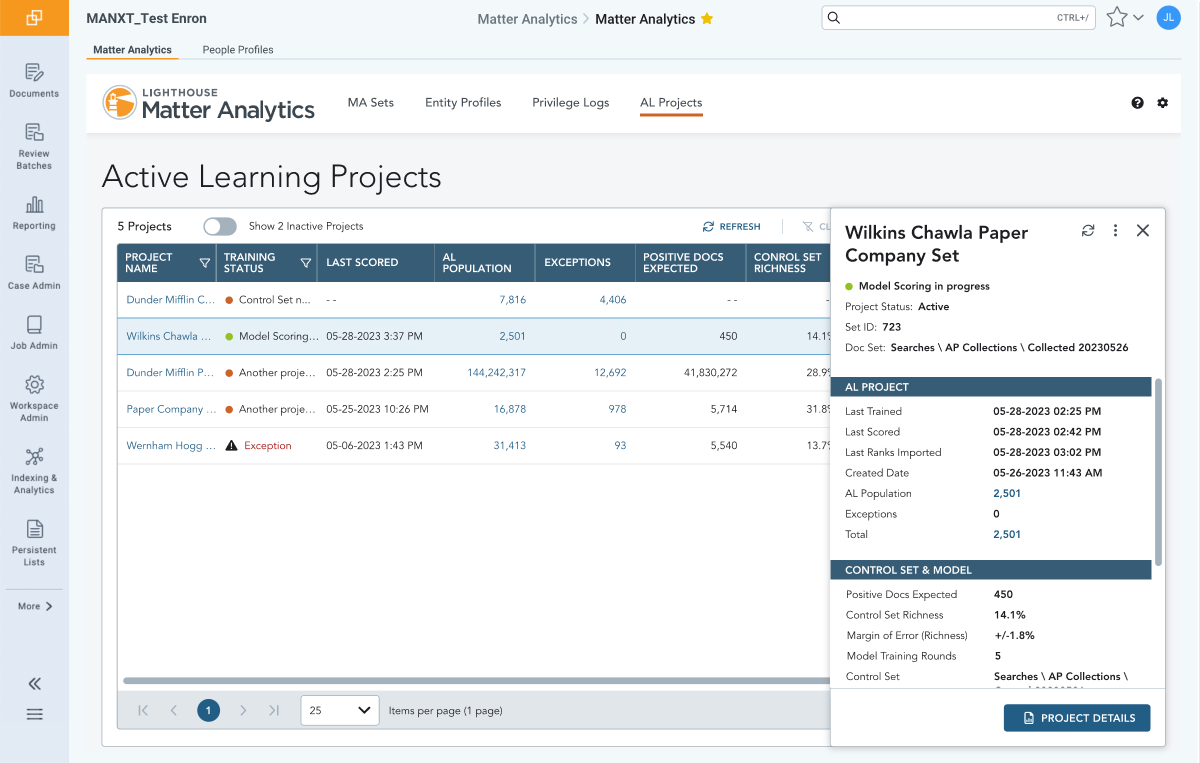Open details panel three-dot menu
The height and width of the screenshot is (763, 1200).
pyautogui.click(x=1116, y=231)
